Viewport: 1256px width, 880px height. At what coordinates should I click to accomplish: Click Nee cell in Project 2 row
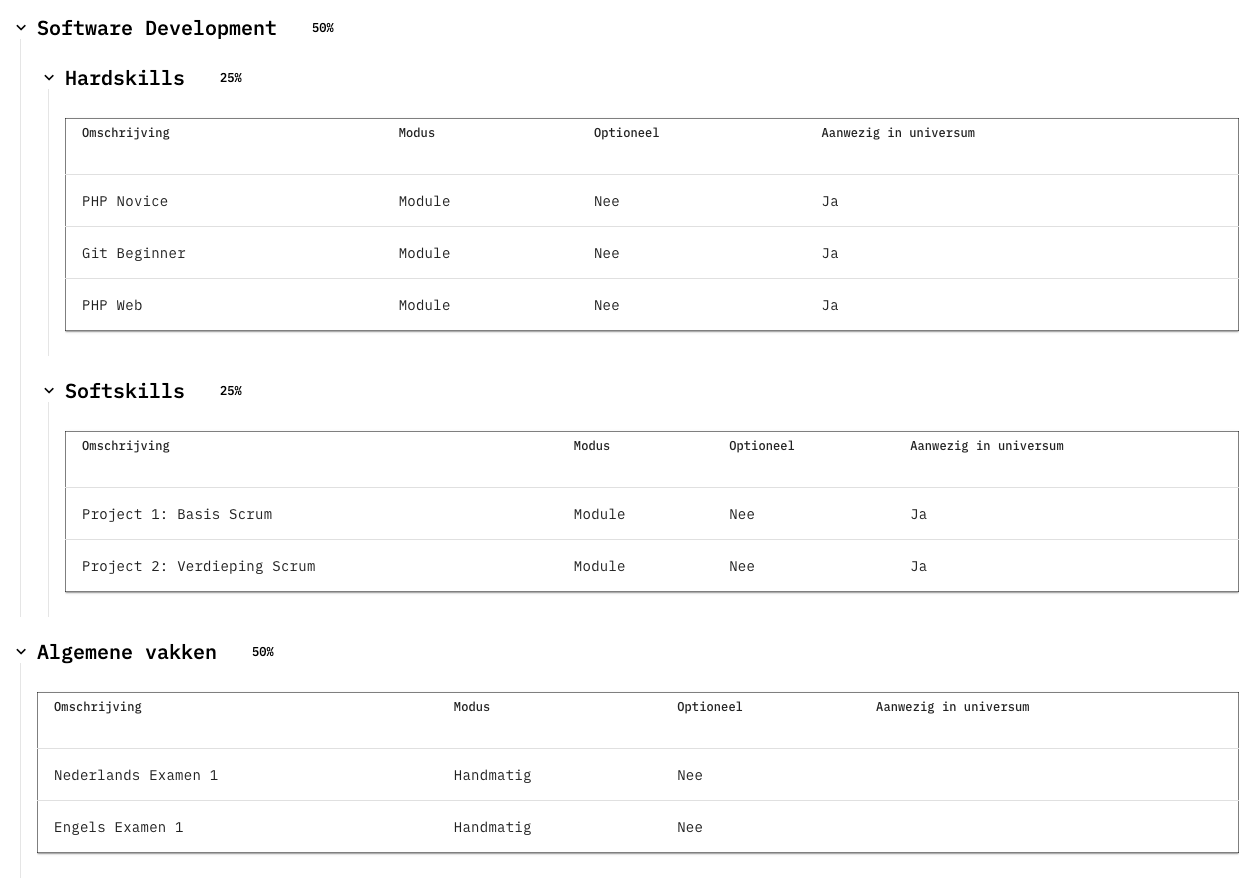tap(742, 566)
